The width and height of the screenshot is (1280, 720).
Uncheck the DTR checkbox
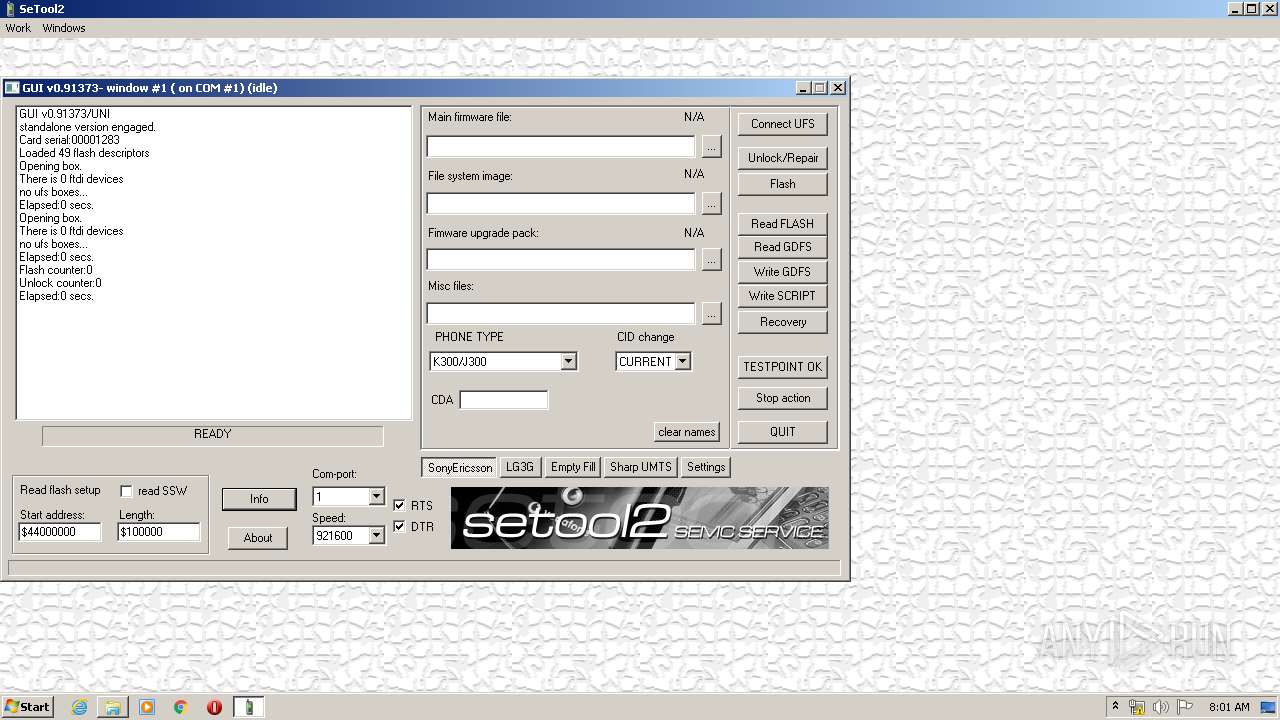coord(399,526)
